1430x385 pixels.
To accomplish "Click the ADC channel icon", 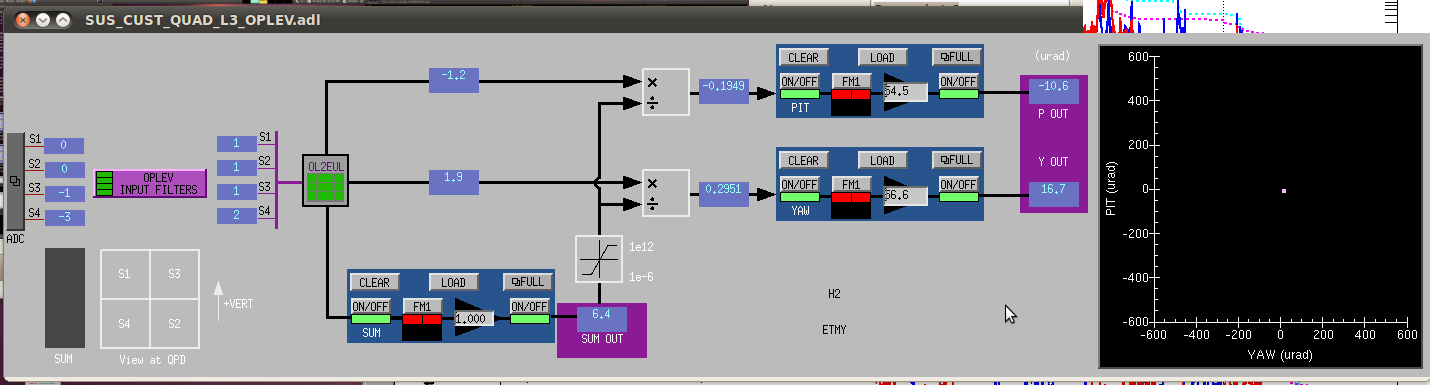I will pyautogui.click(x=15, y=181).
